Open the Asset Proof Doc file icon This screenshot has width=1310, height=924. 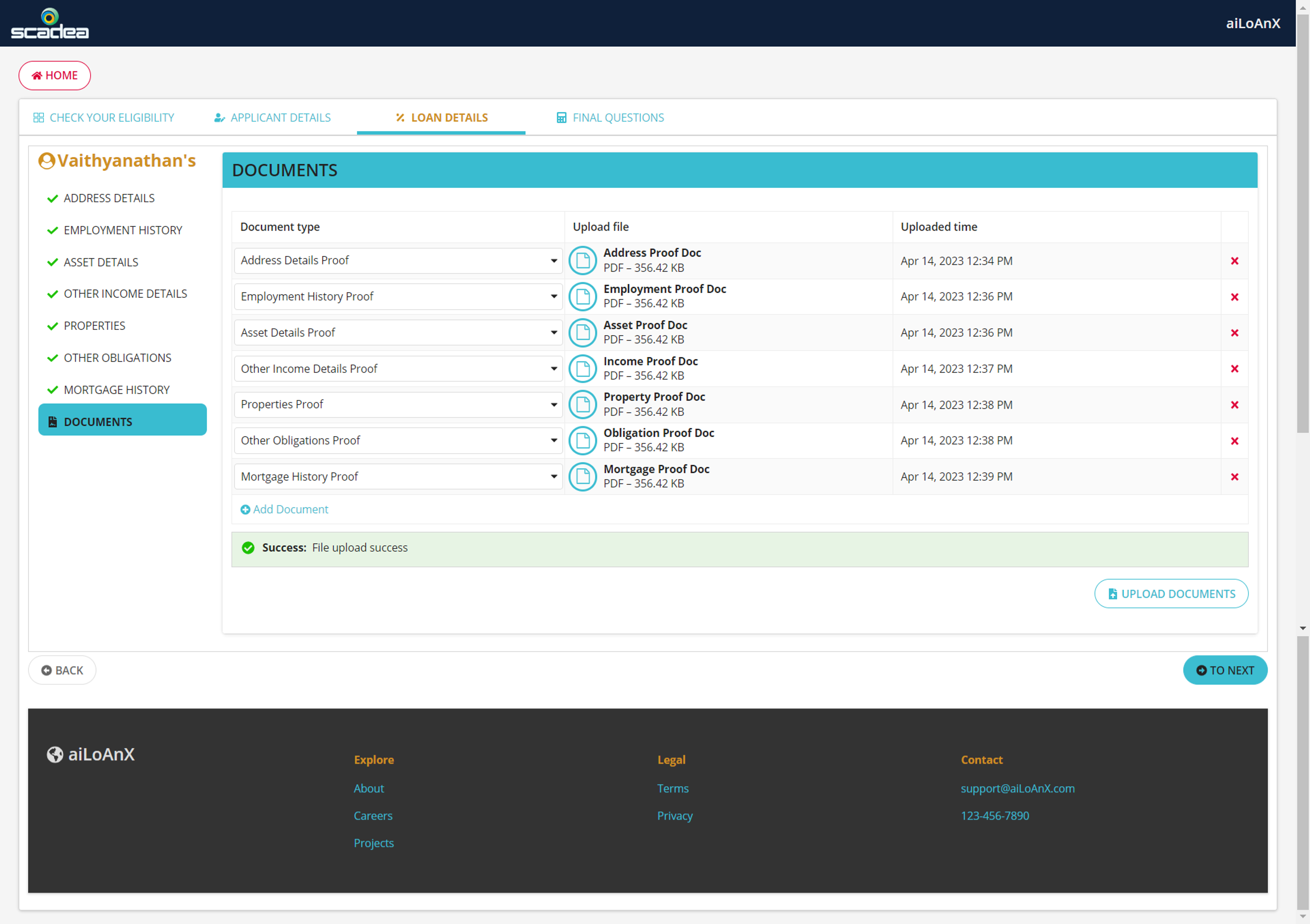(x=583, y=333)
